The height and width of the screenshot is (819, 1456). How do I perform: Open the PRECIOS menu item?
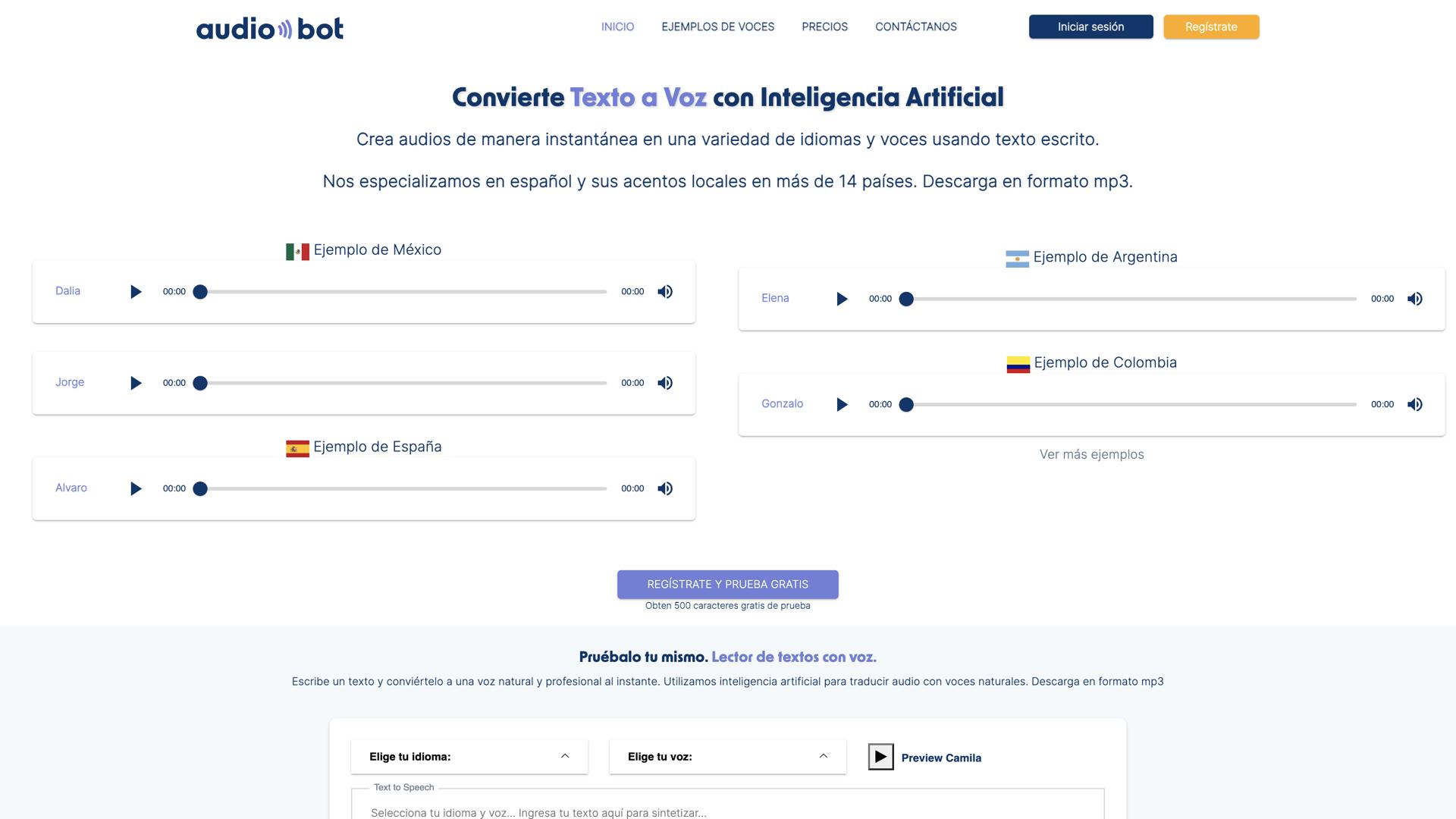[x=824, y=27]
